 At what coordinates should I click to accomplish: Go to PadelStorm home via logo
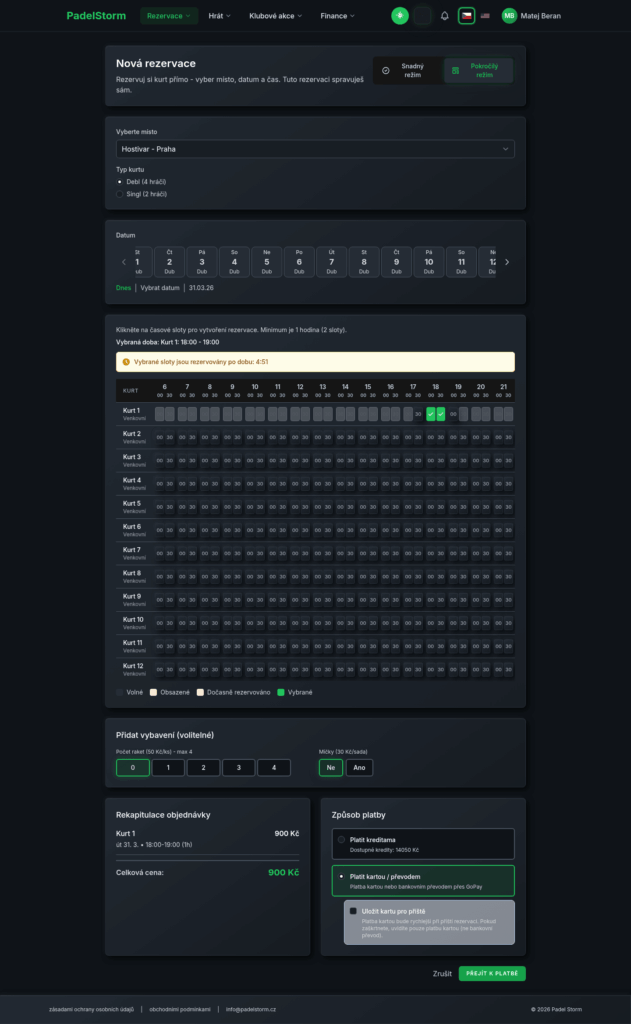pyautogui.click(x=96, y=16)
